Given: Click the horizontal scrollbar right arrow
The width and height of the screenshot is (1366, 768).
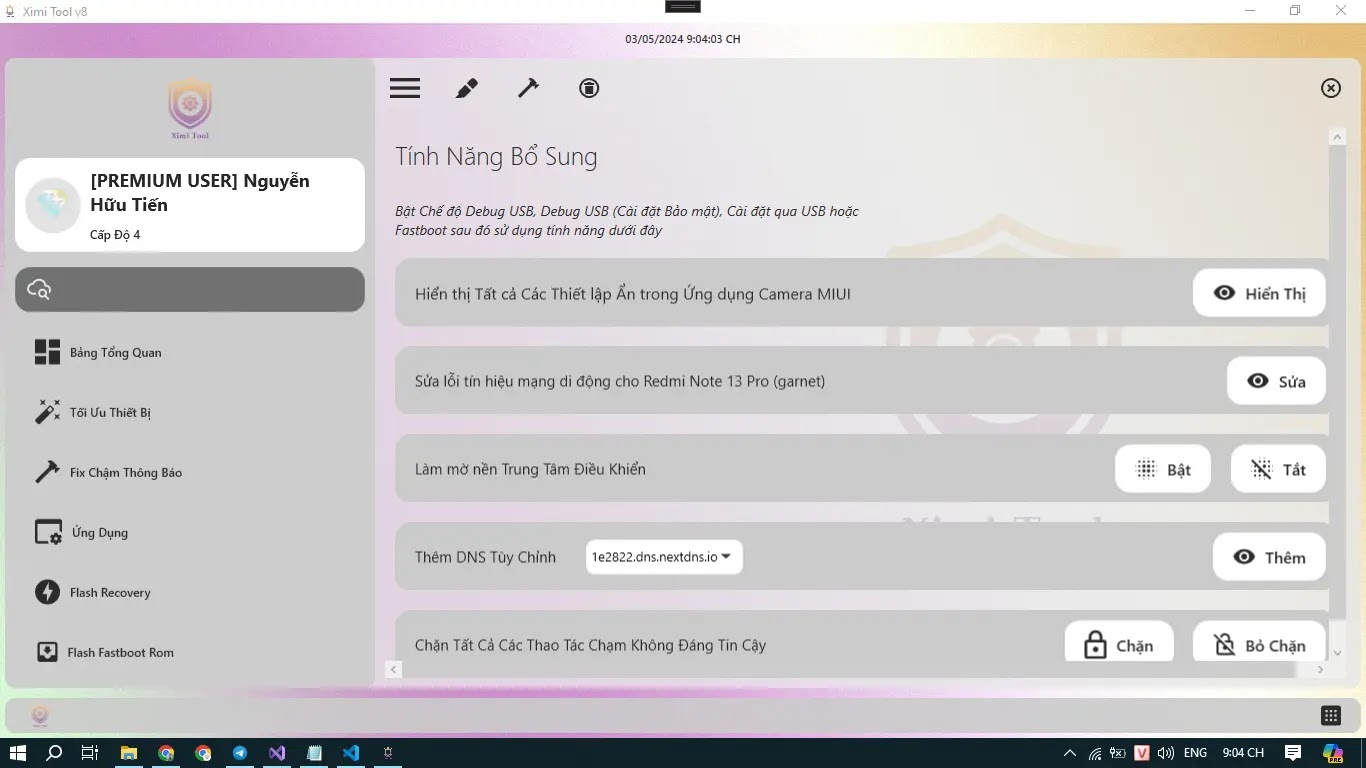Looking at the screenshot, I should pyautogui.click(x=1321, y=670).
